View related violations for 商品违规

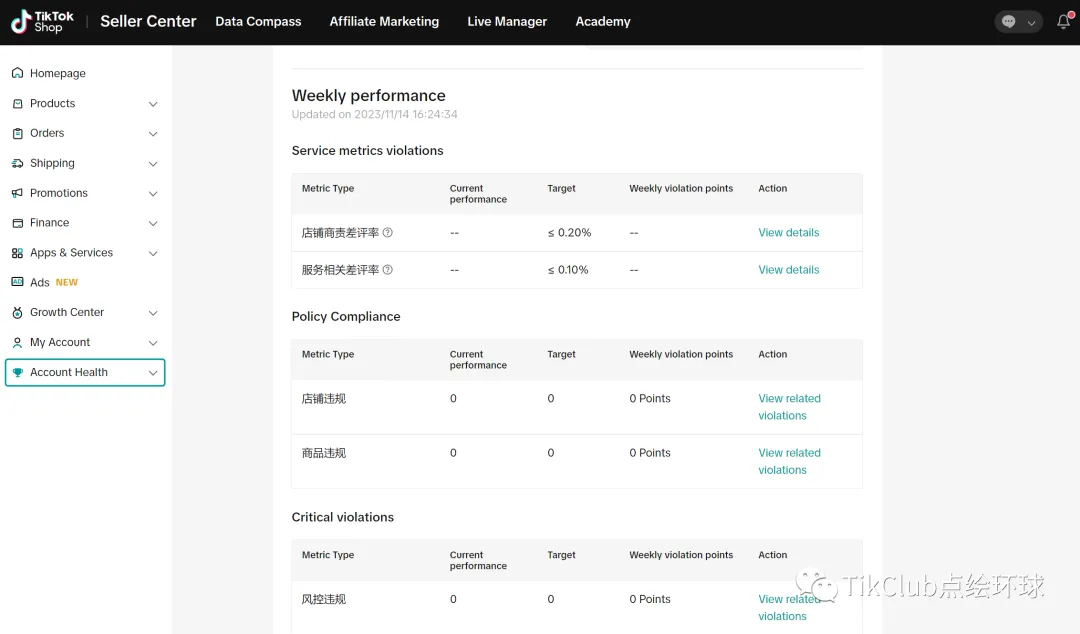point(789,462)
